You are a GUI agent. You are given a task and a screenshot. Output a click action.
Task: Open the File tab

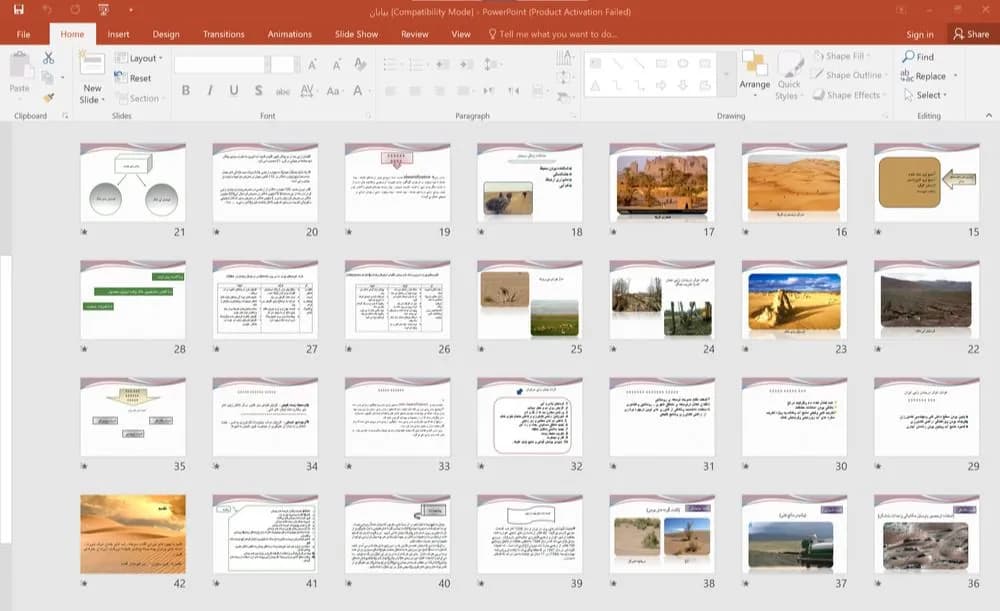24,34
